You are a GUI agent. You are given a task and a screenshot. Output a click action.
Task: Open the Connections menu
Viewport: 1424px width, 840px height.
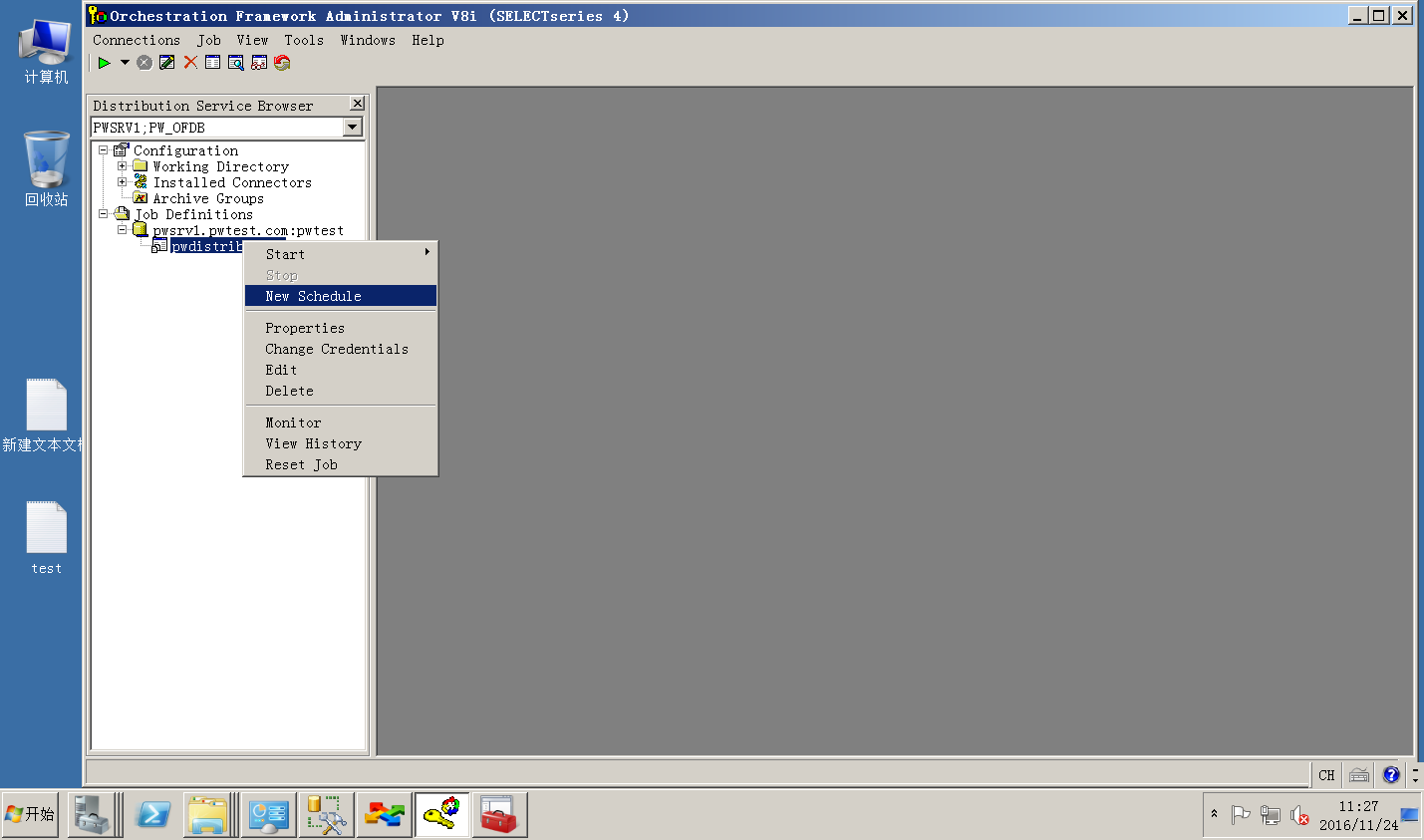tap(137, 40)
